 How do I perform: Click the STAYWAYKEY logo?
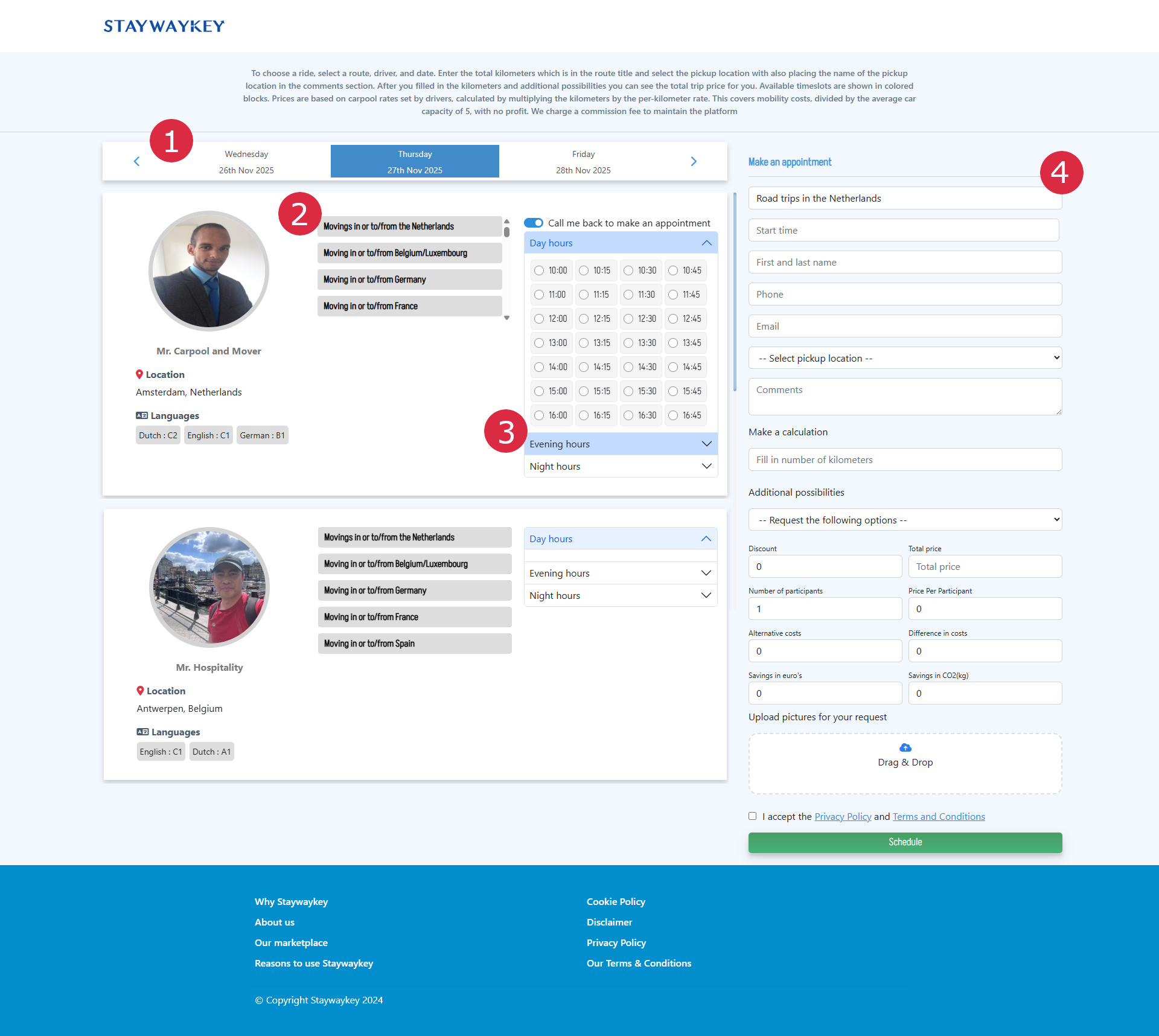coord(164,26)
